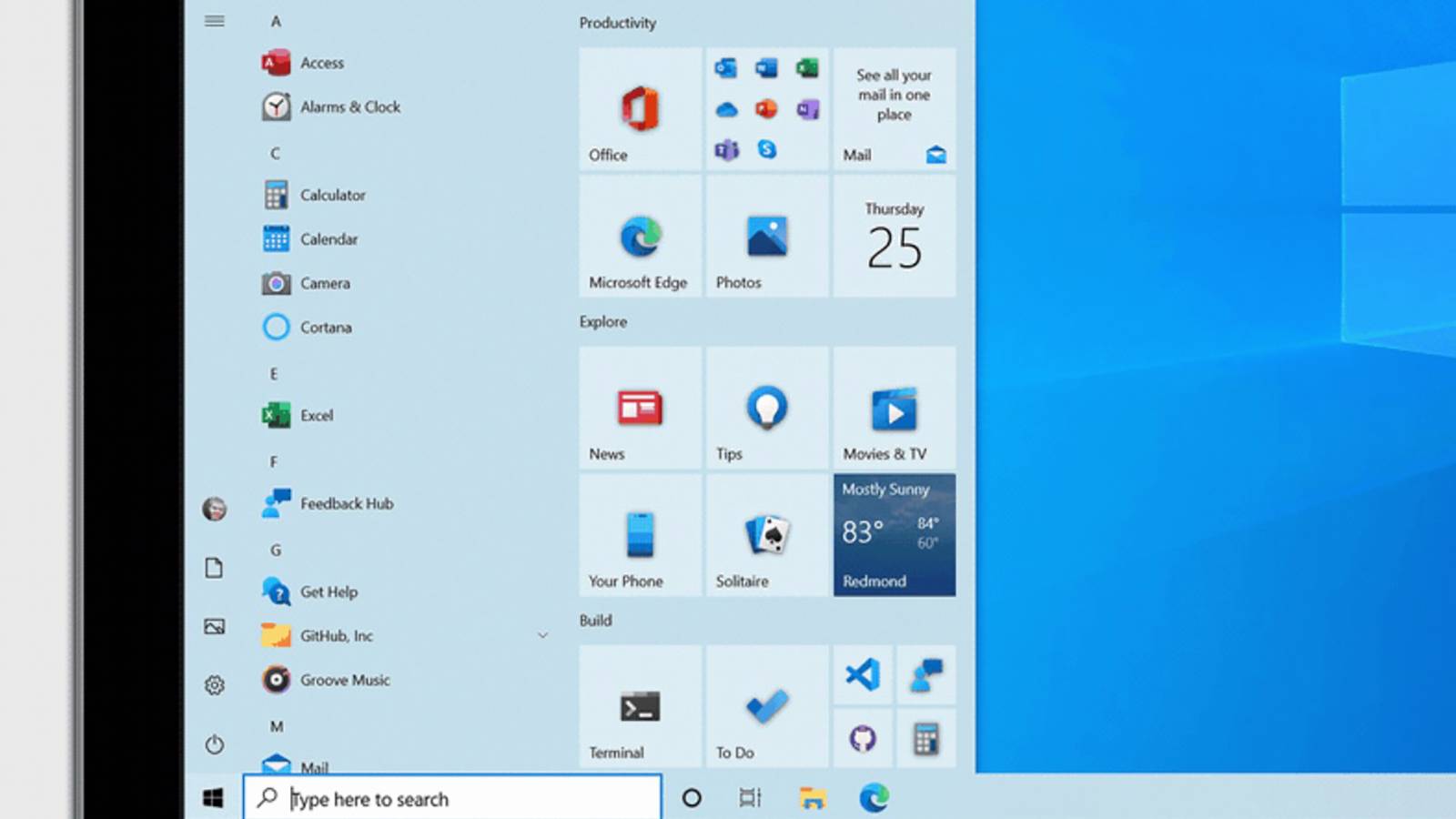Screen dimensions: 1456x819
Task: Open Word in the Office folder tile
Action: [x=767, y=68]
